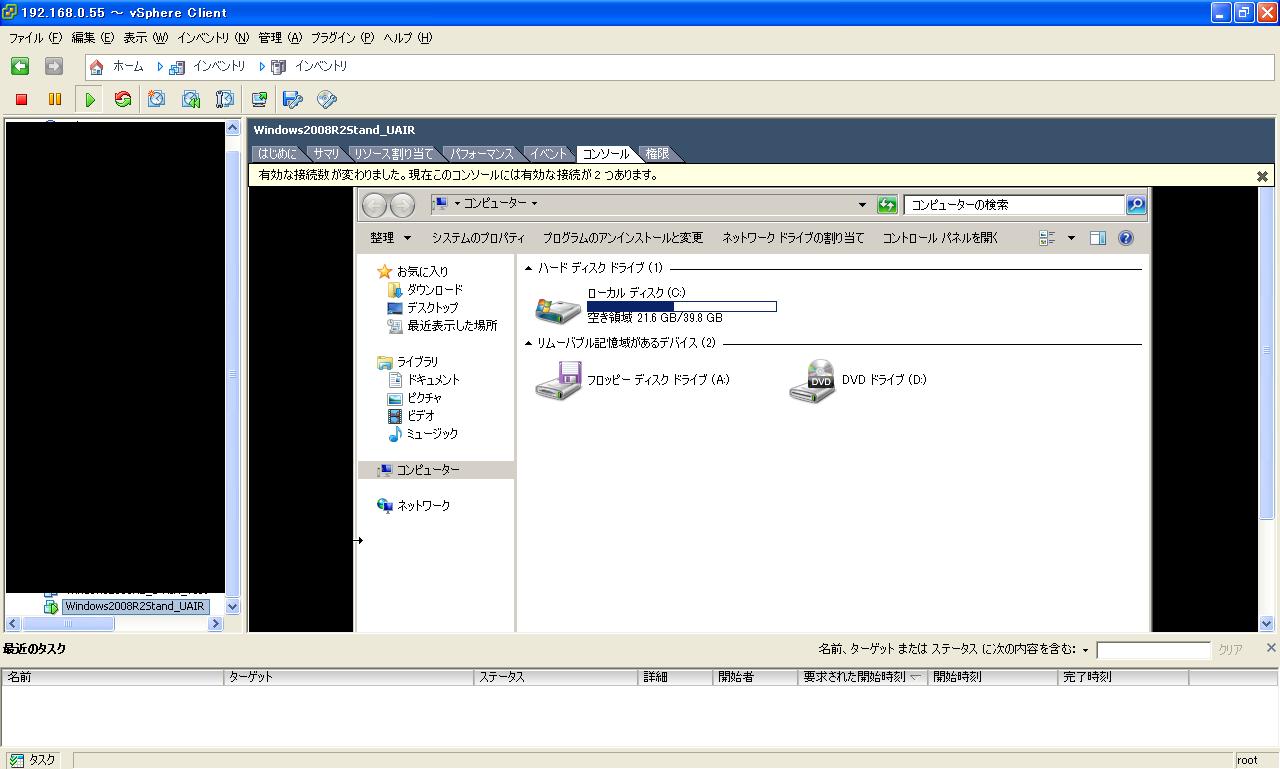Collapse the ハードディスクドライブ group
This screenshot has height=769, width=1280.
coord(529,268)
